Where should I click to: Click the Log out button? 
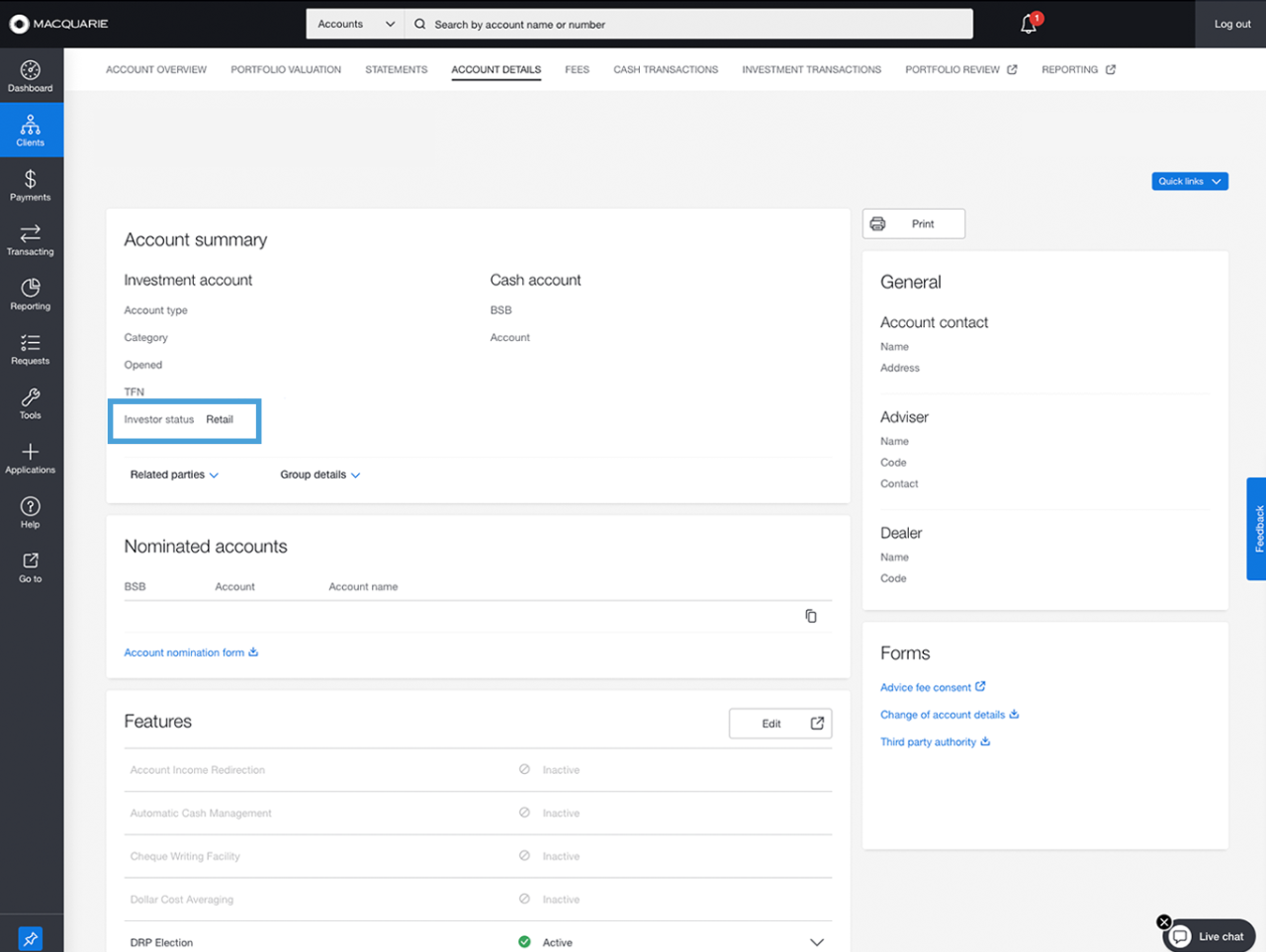1232,24
